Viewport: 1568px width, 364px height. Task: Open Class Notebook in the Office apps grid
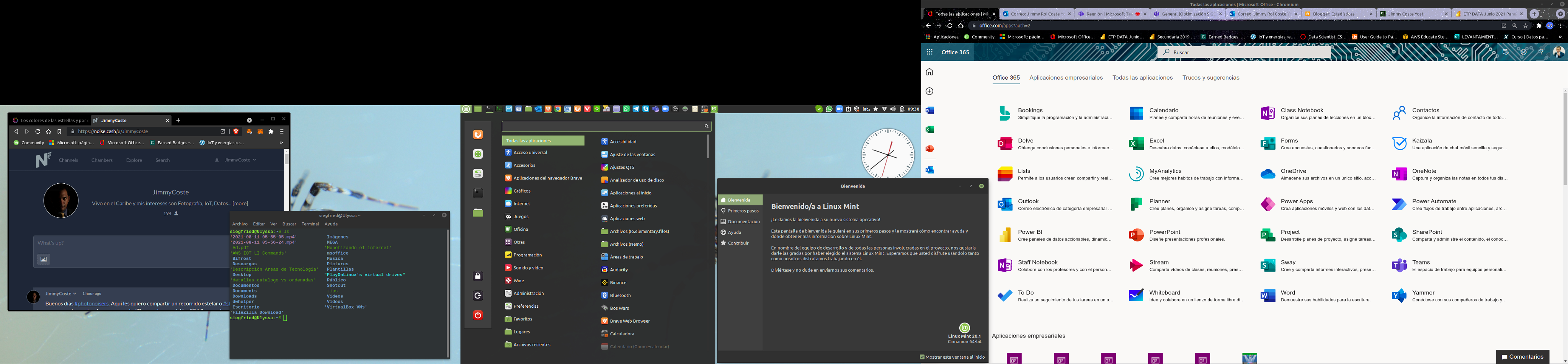1318,113
